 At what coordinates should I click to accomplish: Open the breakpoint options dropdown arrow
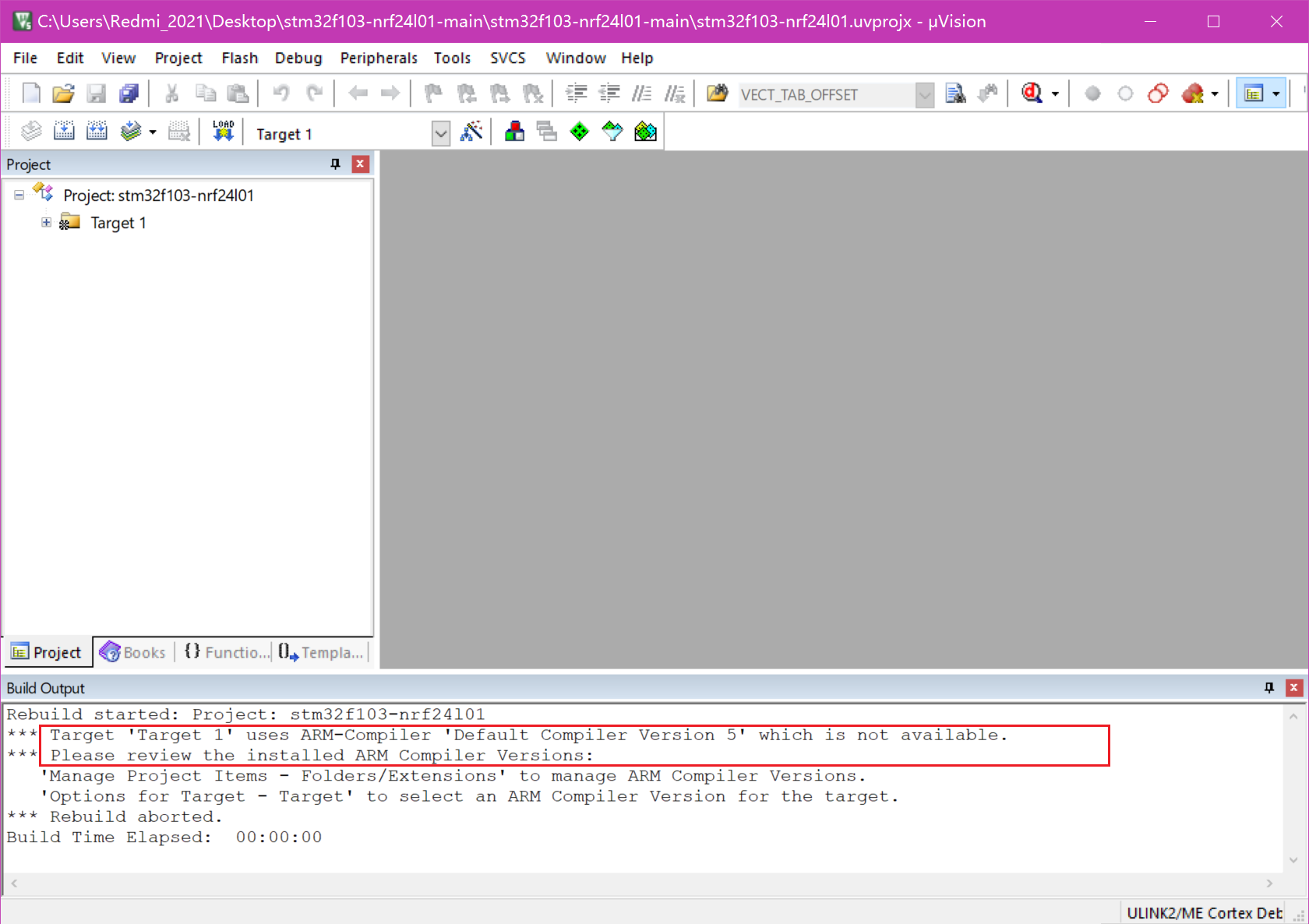tap(1215, 94)
